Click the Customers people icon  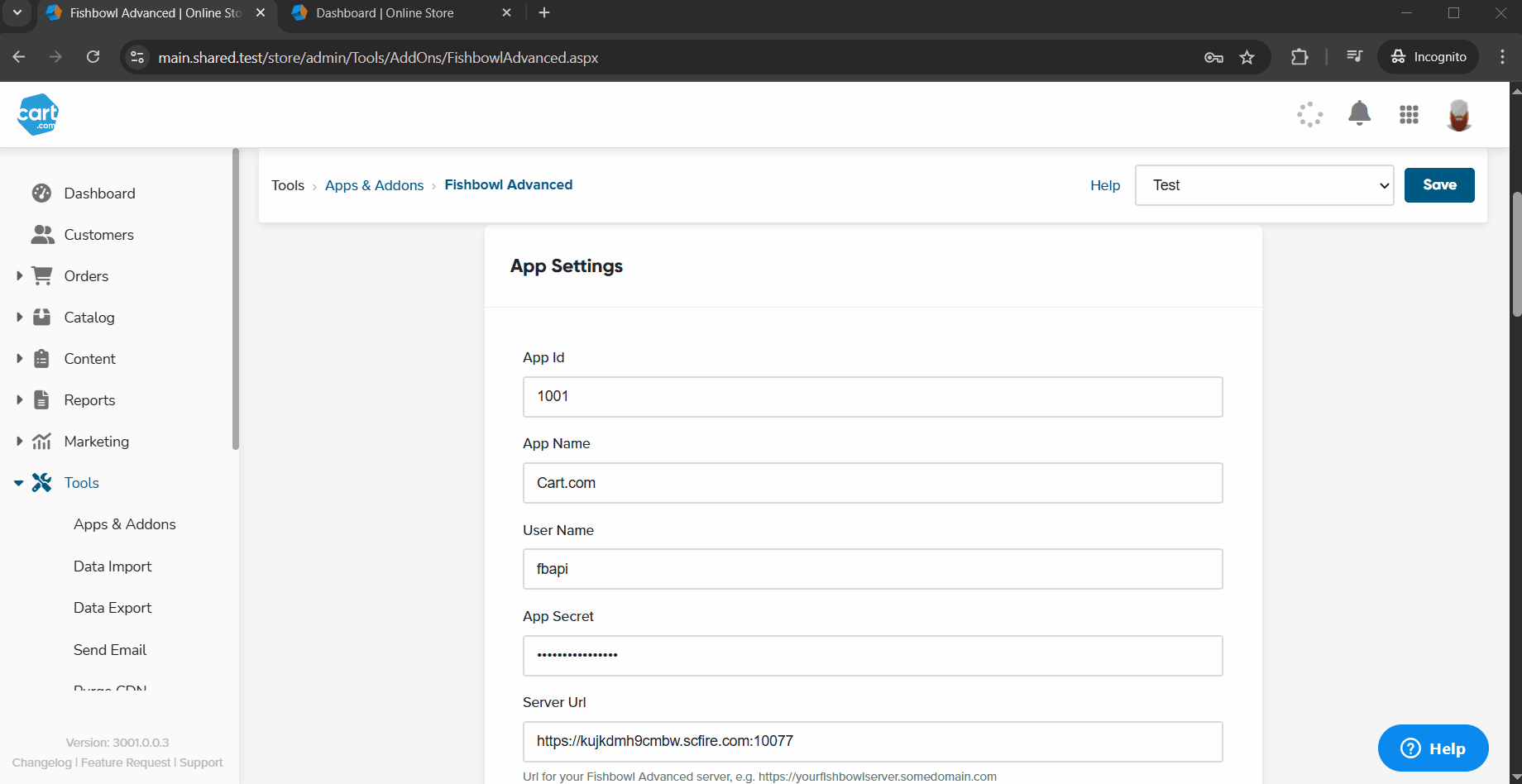click(x=42, y=234)
